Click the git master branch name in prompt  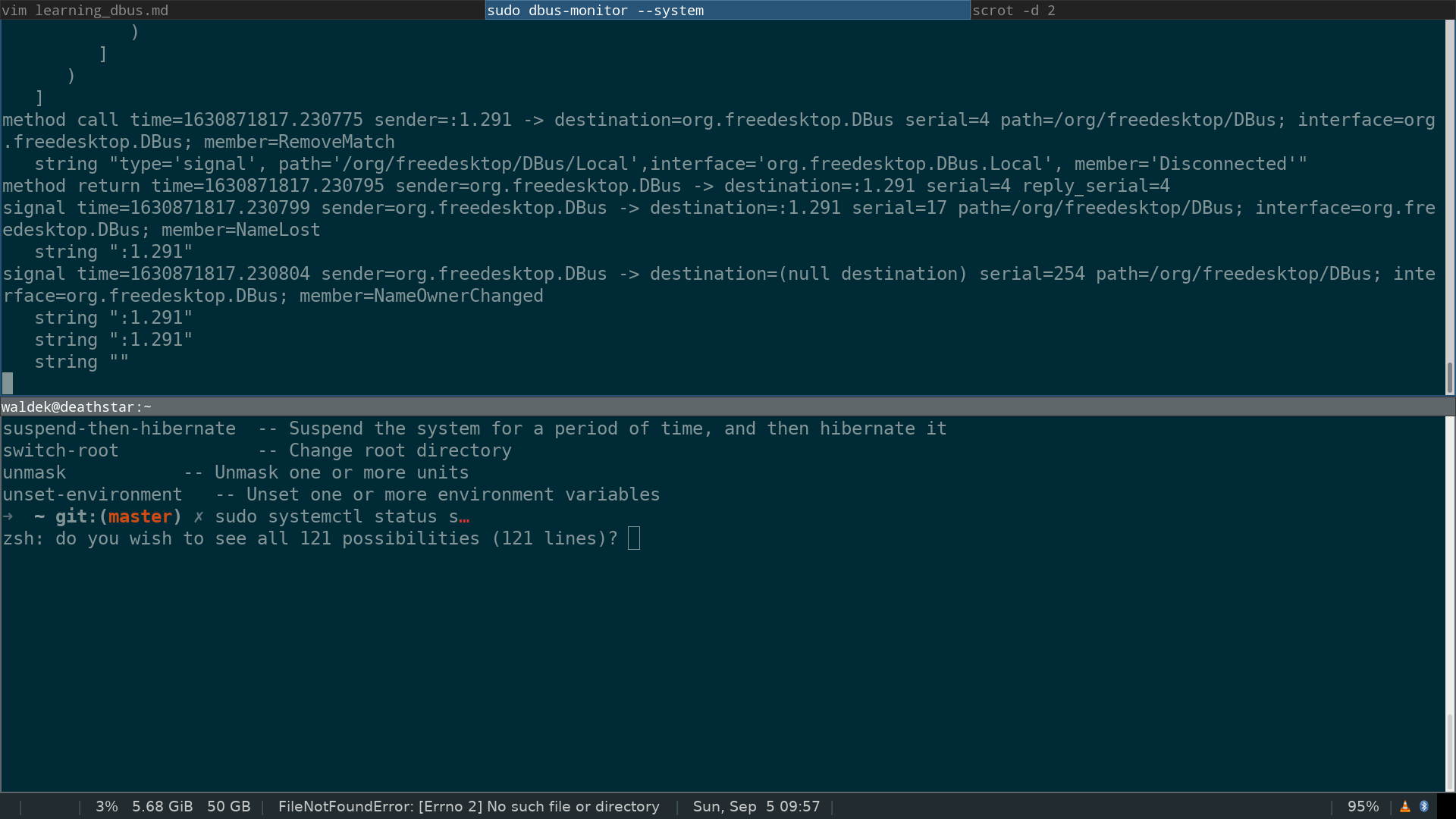pyautogui.click(x=140, y=516)
